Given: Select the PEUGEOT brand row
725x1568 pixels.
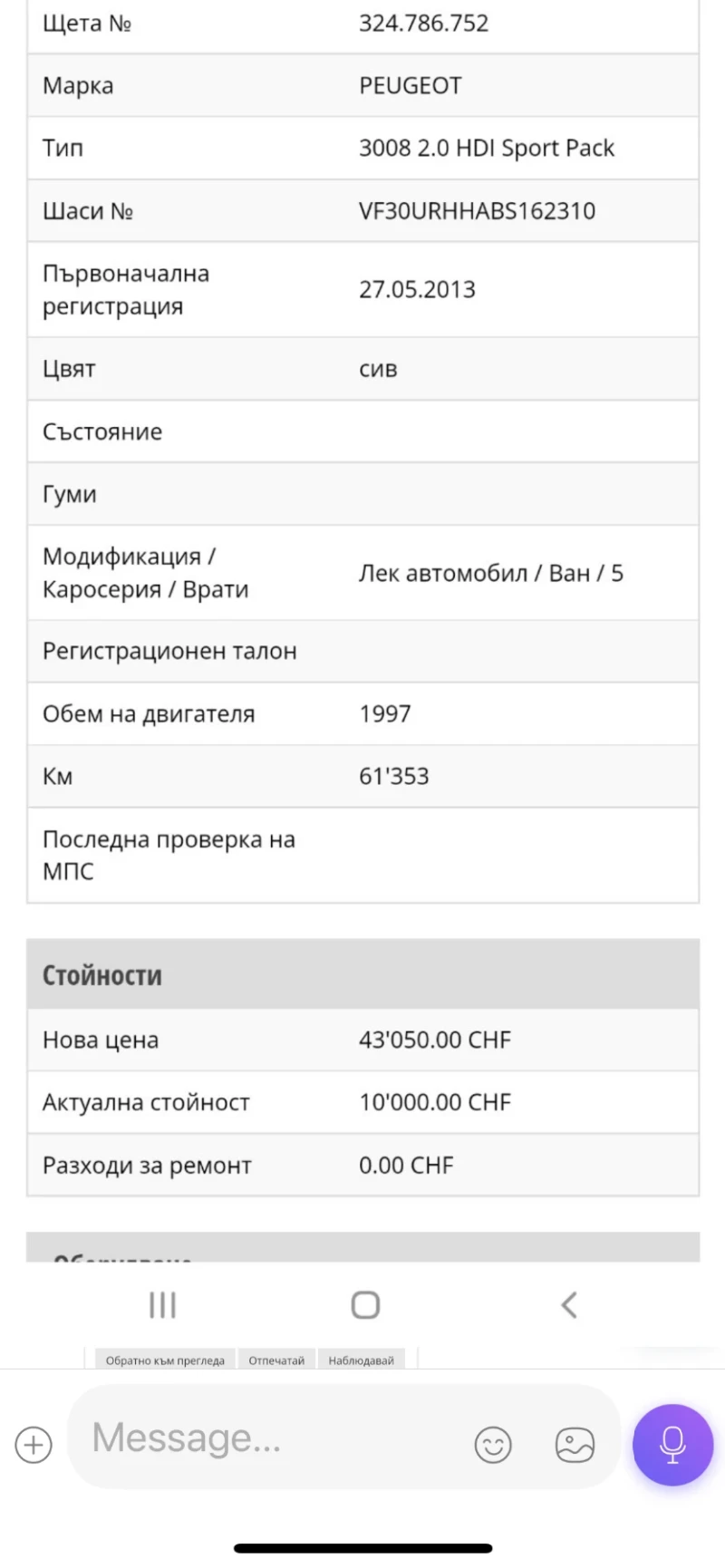Looking at the screenshot, I should [x=362, y=85].
